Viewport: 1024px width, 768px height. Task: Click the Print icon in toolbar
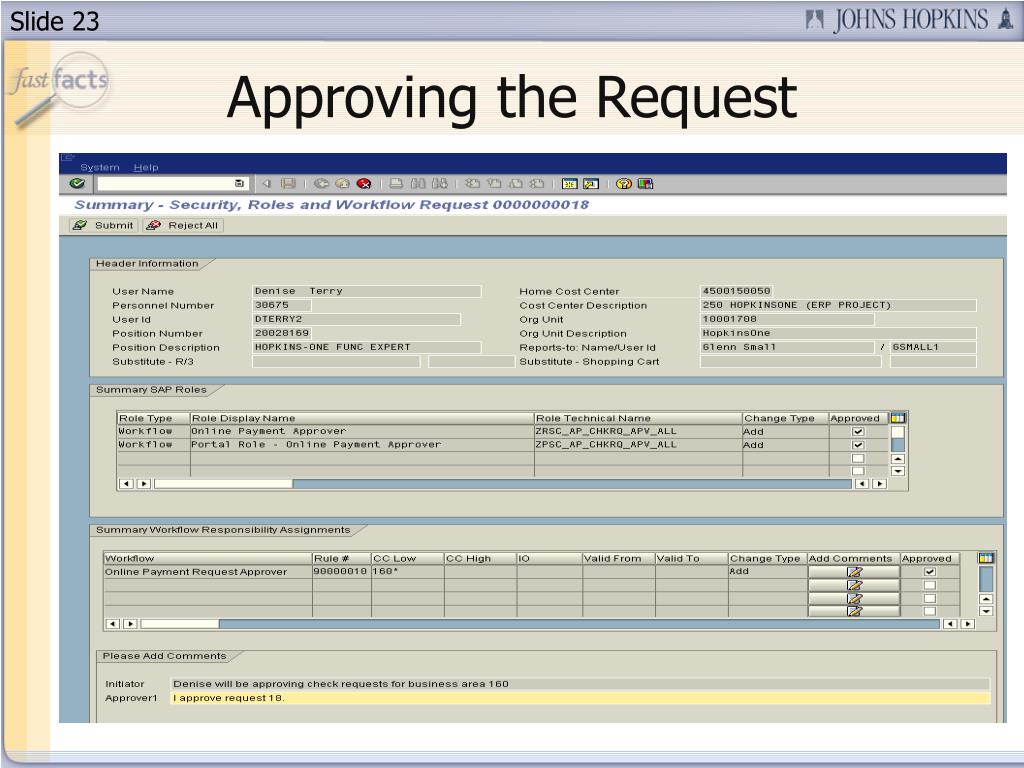(396, 184)
